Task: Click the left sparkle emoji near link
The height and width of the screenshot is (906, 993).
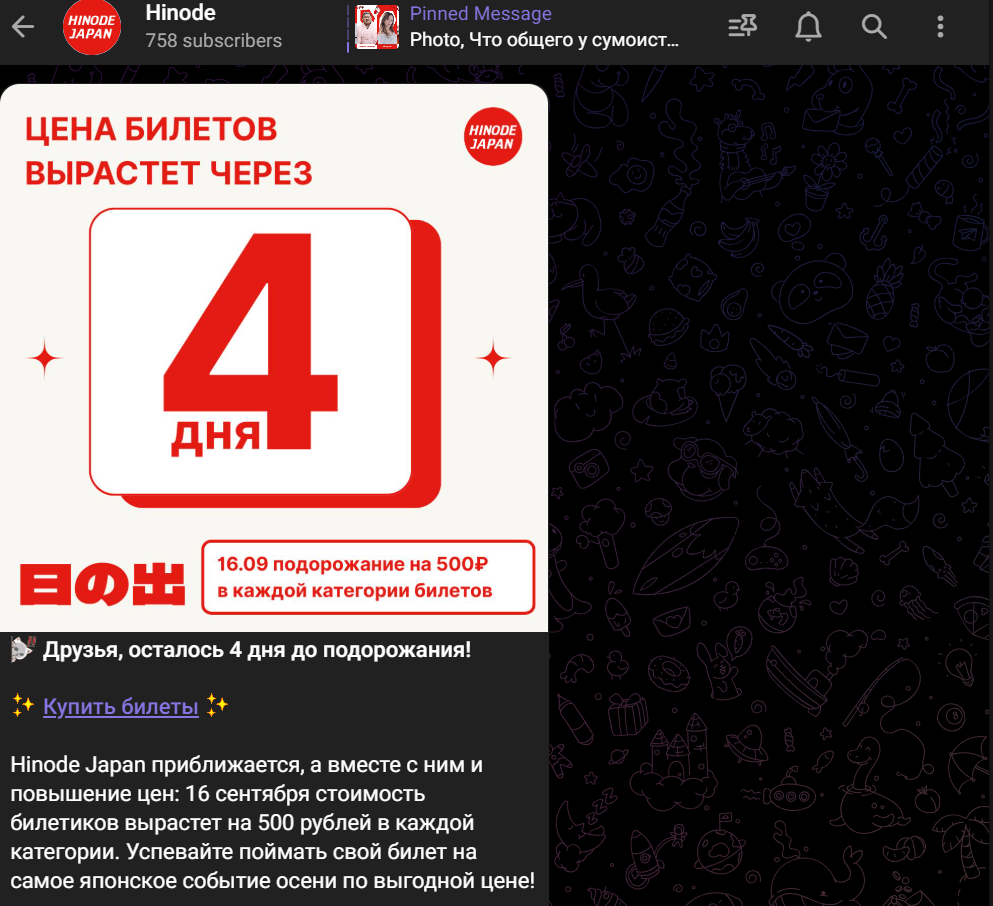Action: pyautogui.click(x=23, y=705)
